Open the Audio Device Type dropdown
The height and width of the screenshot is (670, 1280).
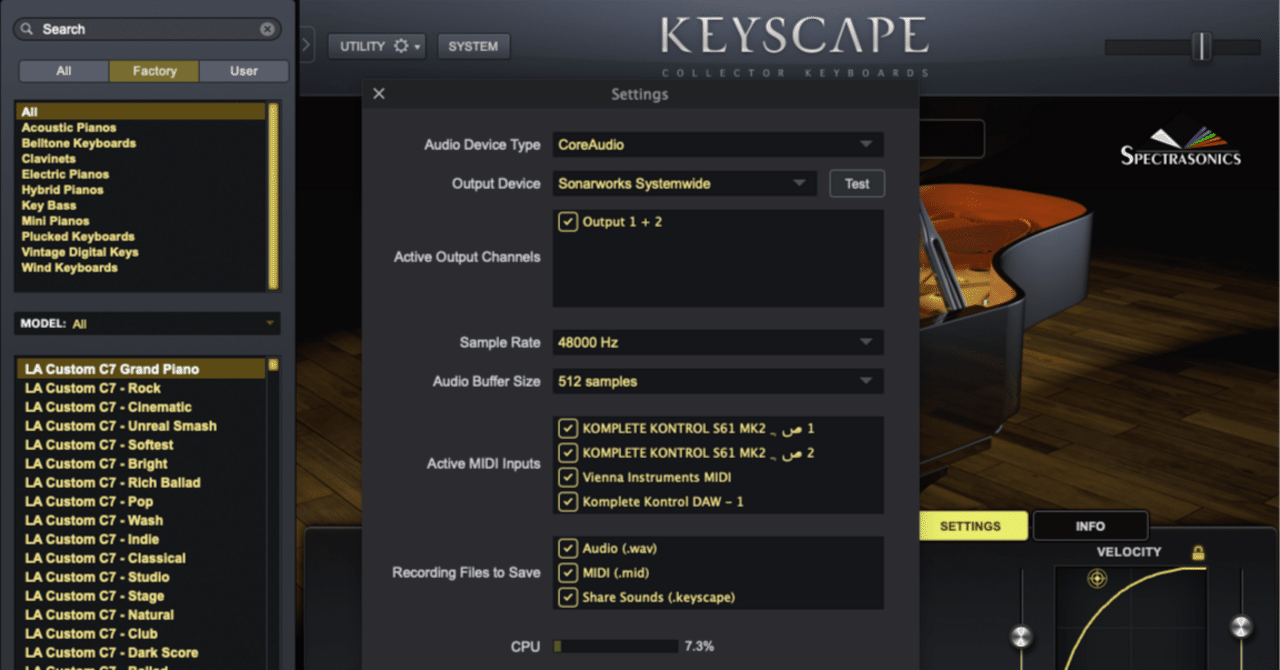pos(717,144)
